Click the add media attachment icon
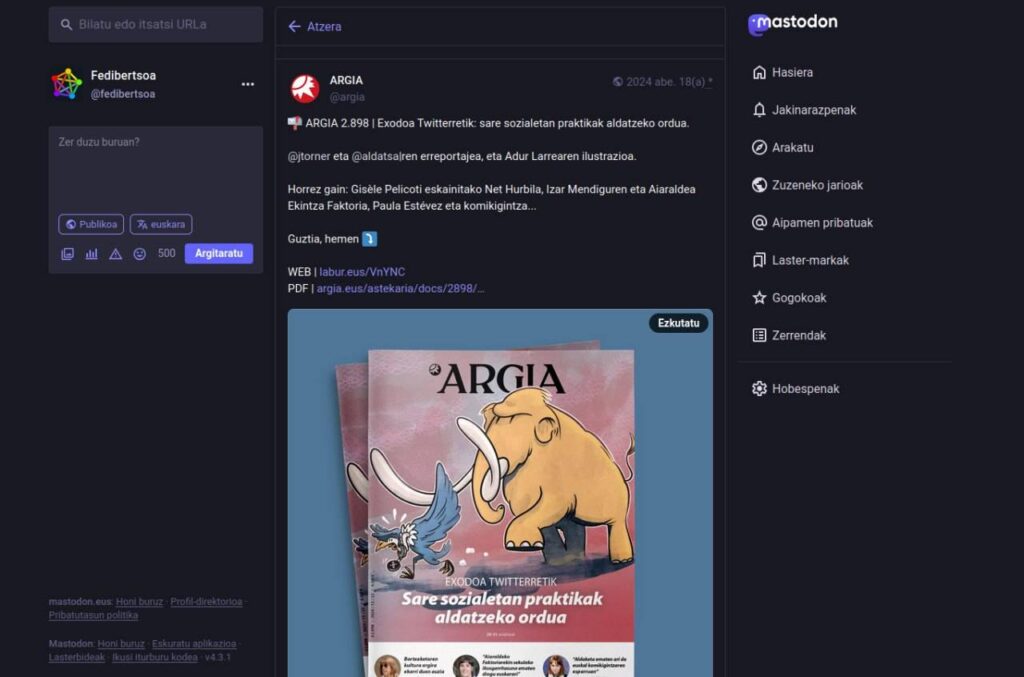 [67, 254]
